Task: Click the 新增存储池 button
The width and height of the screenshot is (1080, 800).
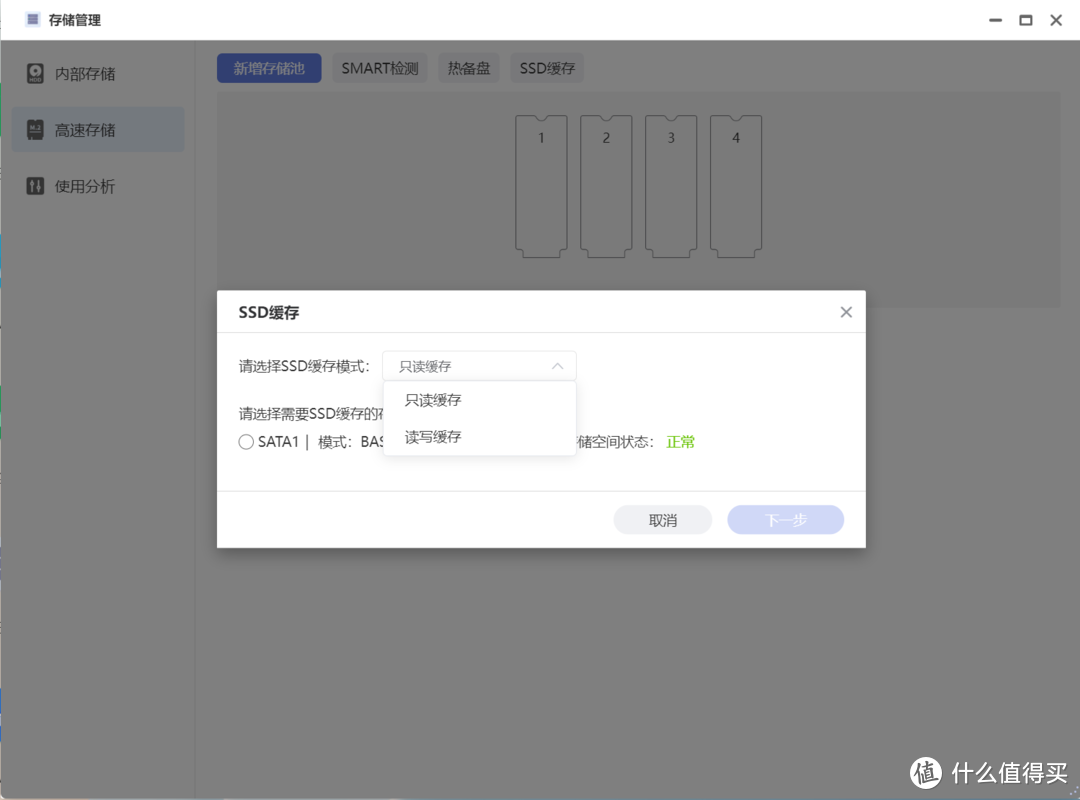Action: 269,67
